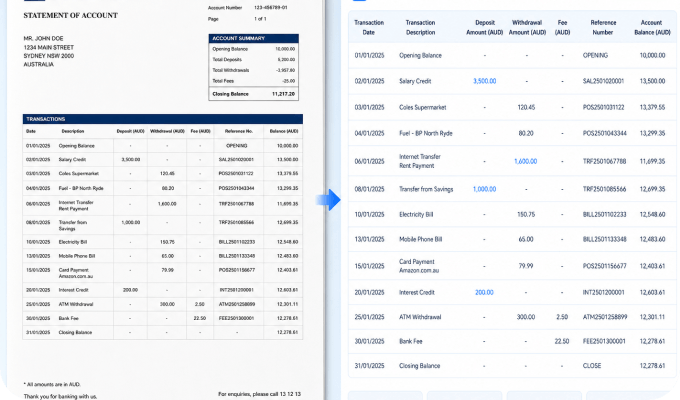Click reference TRF2501085566 in the statement PDF
Viewport: 680px width, 400px height.
236,222
